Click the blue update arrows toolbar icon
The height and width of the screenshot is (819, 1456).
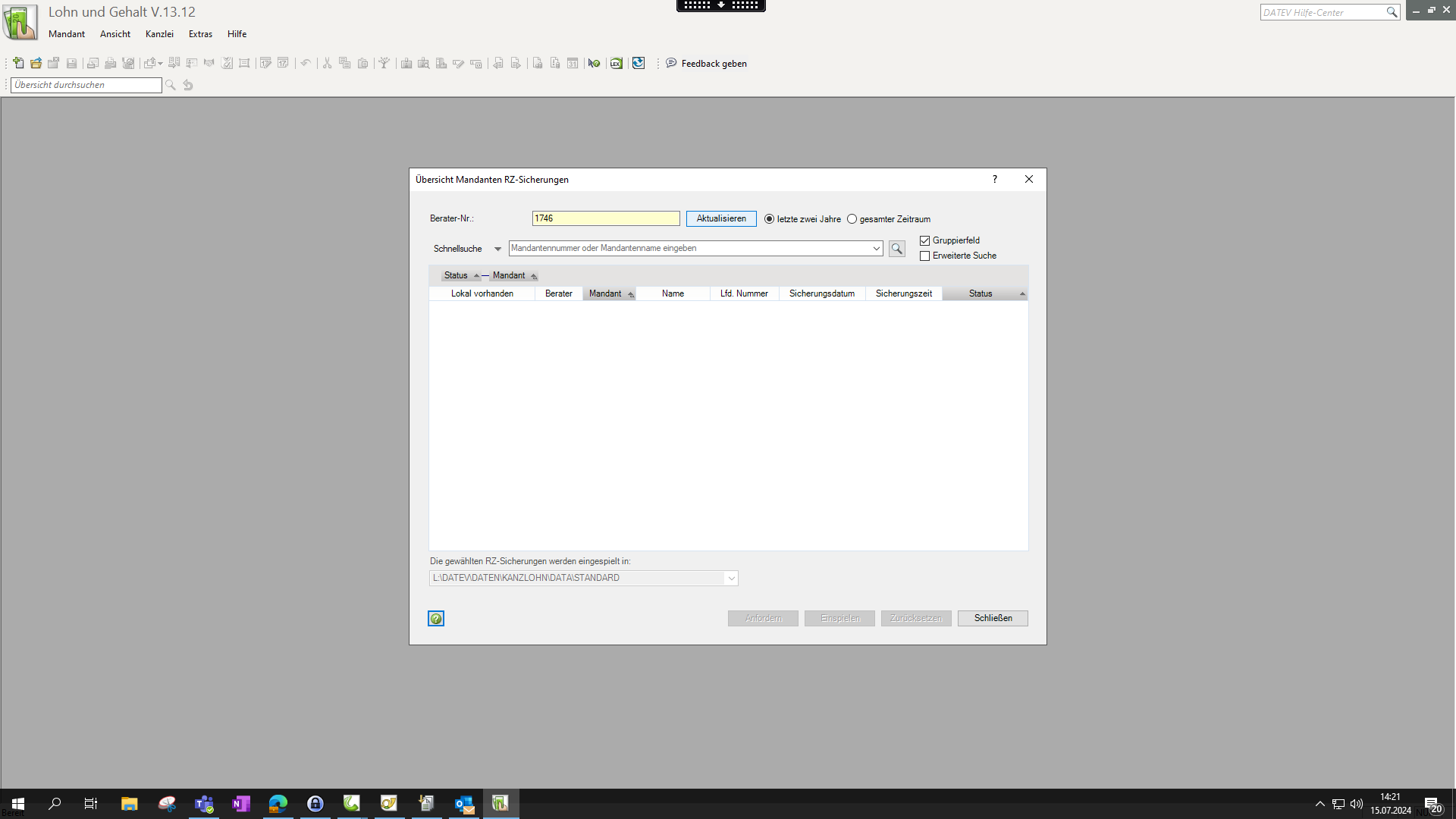[639, 63]
